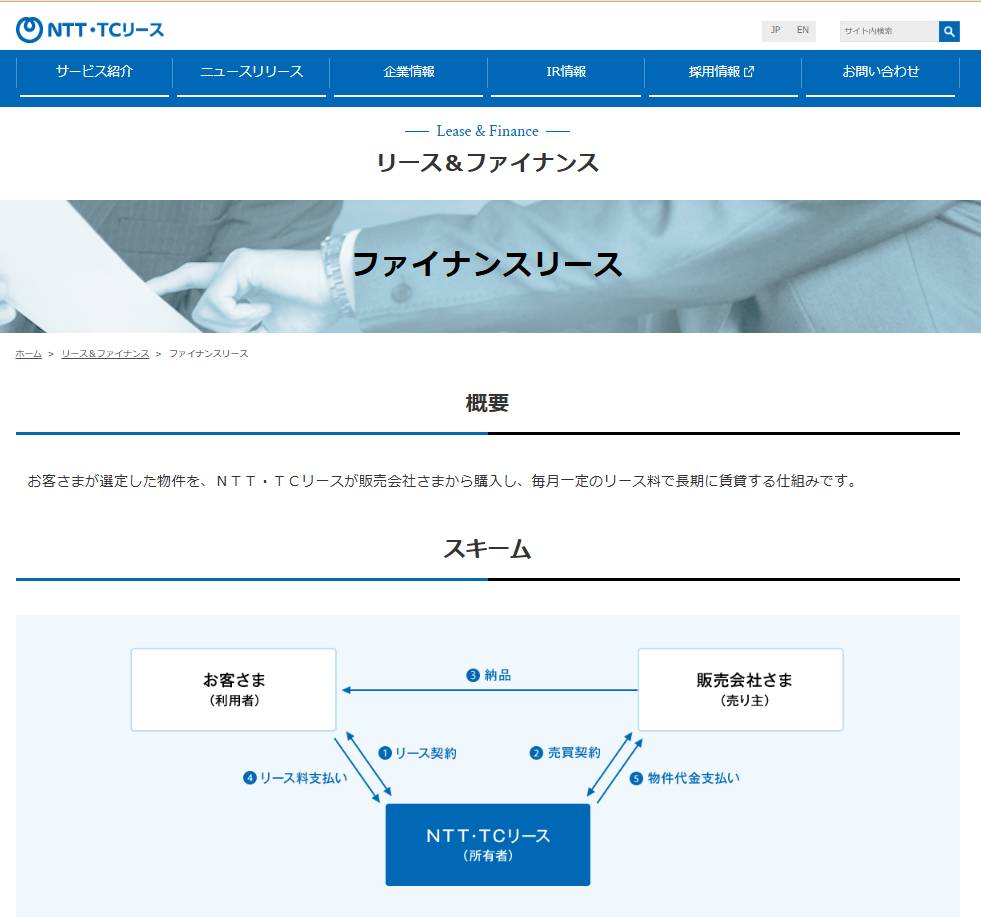Click the ❺ 物件代金支払い label
This screenshot has height=917, width=981.
(684, 778)
